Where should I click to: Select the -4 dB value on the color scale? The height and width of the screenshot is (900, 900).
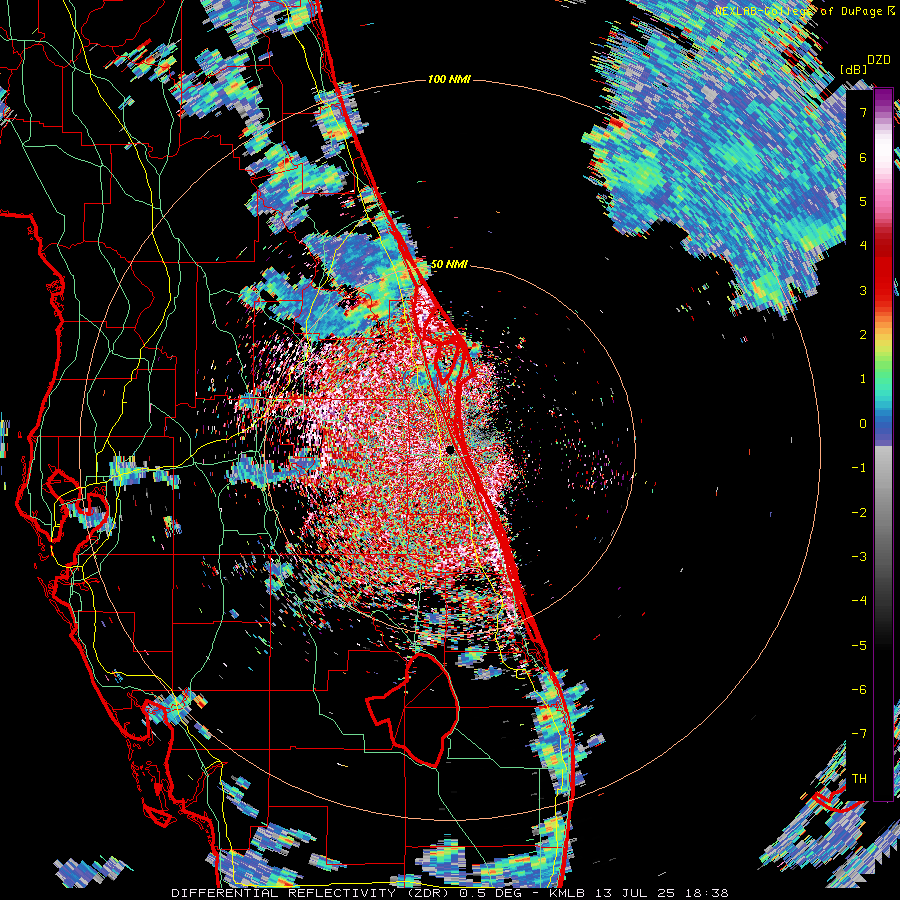pyautogui.click(x=859, y=601)
